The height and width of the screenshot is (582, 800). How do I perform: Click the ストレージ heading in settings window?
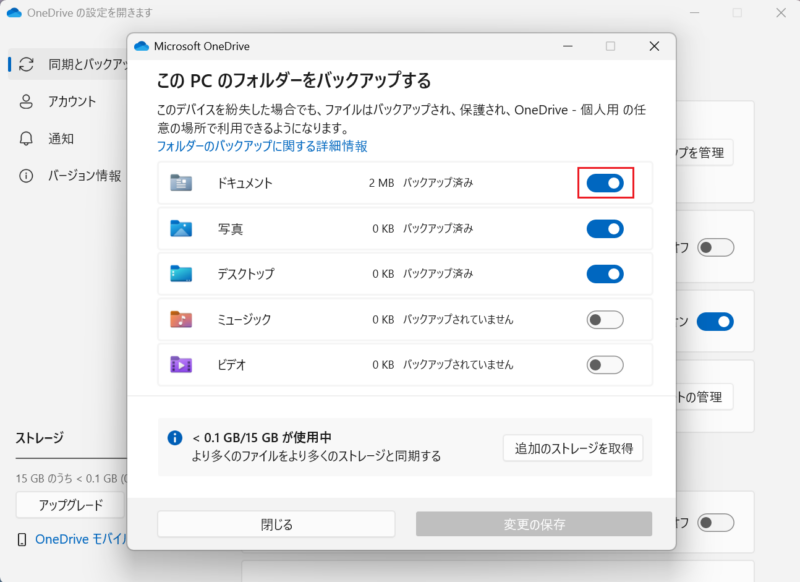(x=39, y=438)
